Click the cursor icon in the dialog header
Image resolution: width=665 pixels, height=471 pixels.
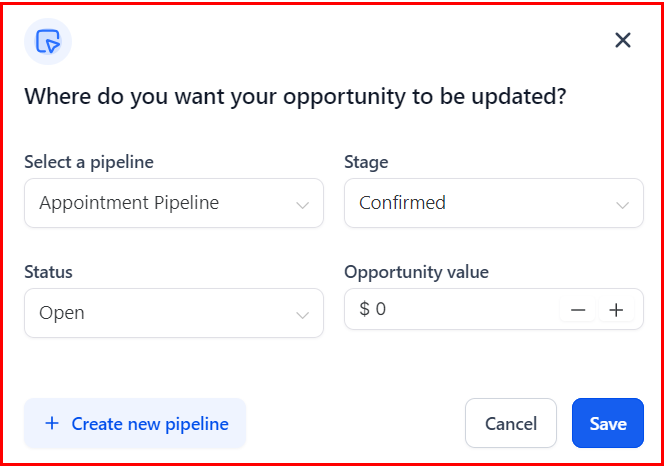coord(48,41)
